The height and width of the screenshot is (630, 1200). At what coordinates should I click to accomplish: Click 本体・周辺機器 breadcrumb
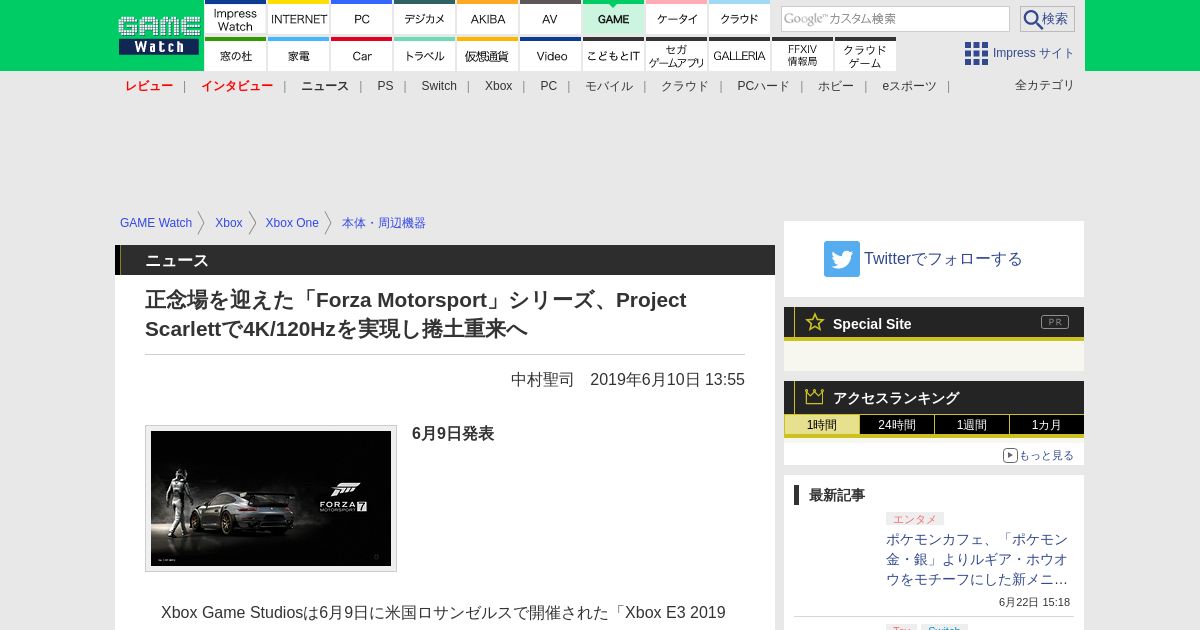tap(384, 223)
